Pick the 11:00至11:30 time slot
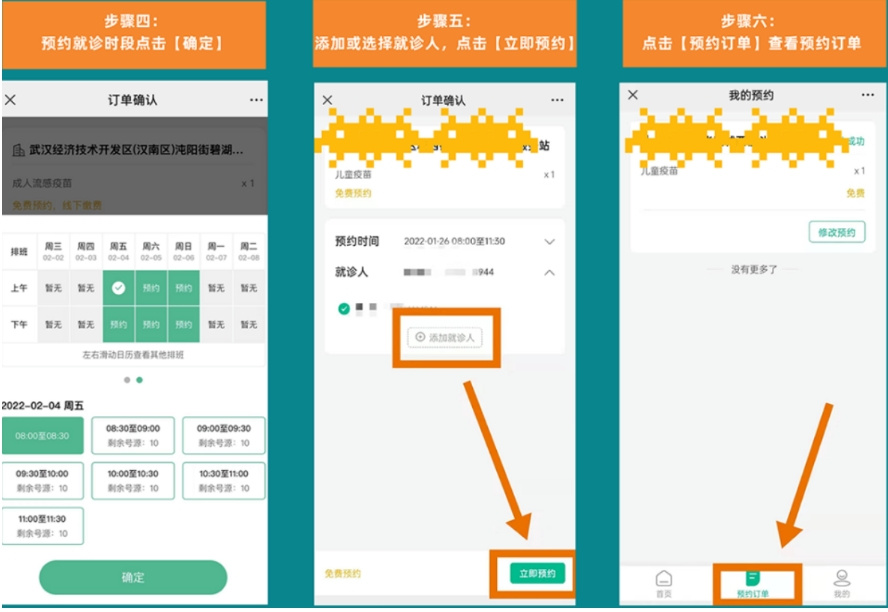Image resolution: width=888 pixels, height=612 pixels. [x=42, y=526]
